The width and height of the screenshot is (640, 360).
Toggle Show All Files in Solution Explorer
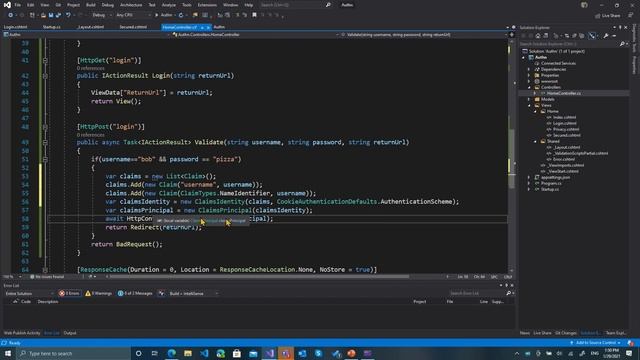pyautogui.click(x=582, y=36)
